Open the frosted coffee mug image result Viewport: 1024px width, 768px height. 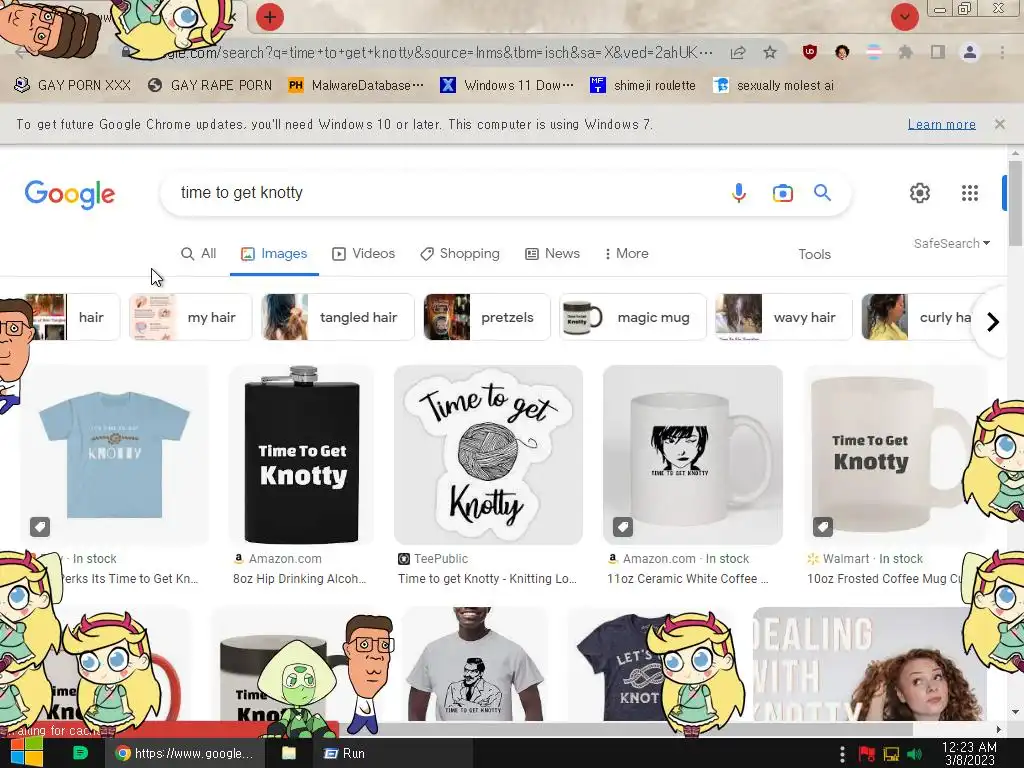pos(895,455)
